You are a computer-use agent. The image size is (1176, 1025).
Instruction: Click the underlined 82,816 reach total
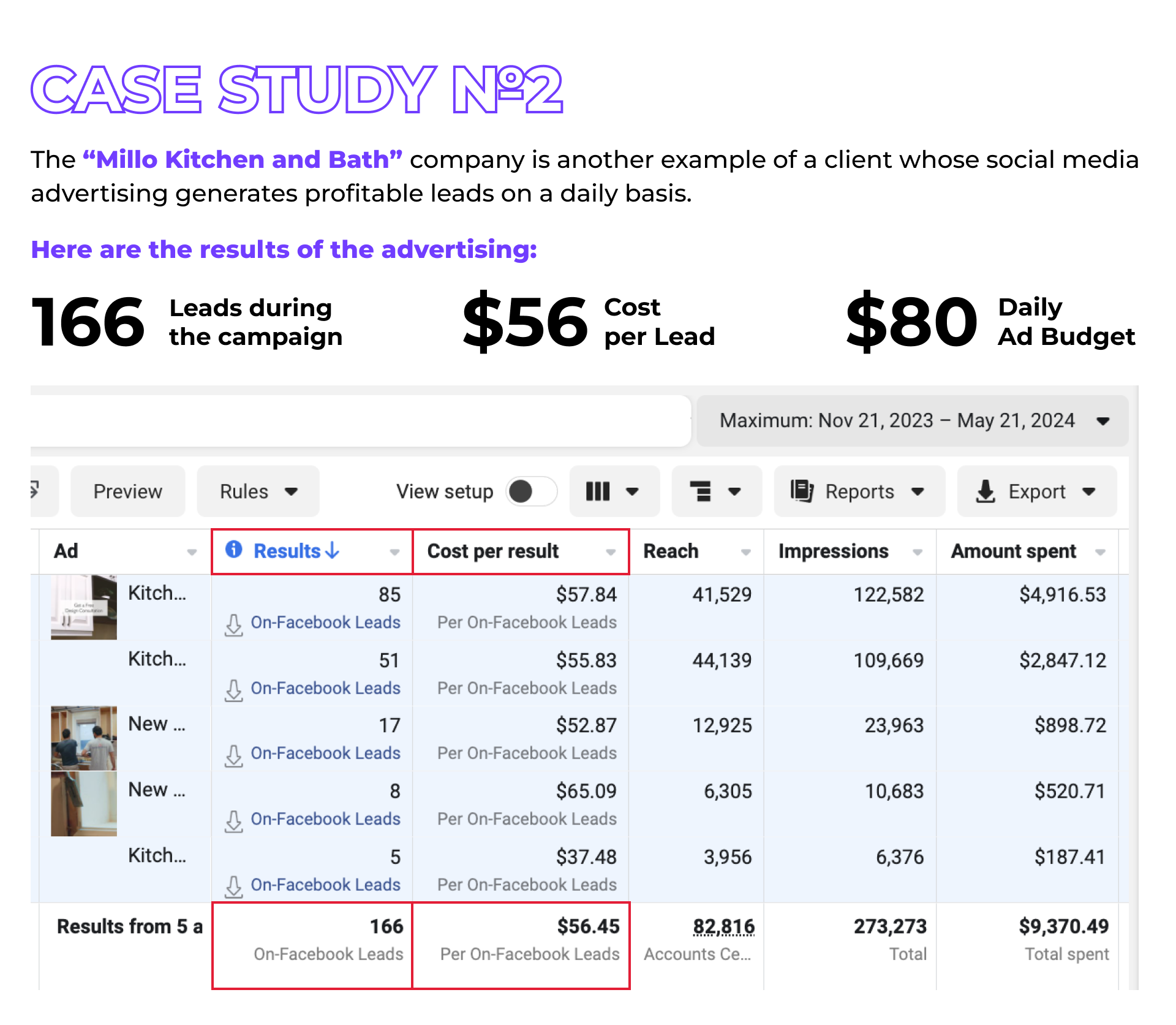pyautogui.click(x=723, y=926)
